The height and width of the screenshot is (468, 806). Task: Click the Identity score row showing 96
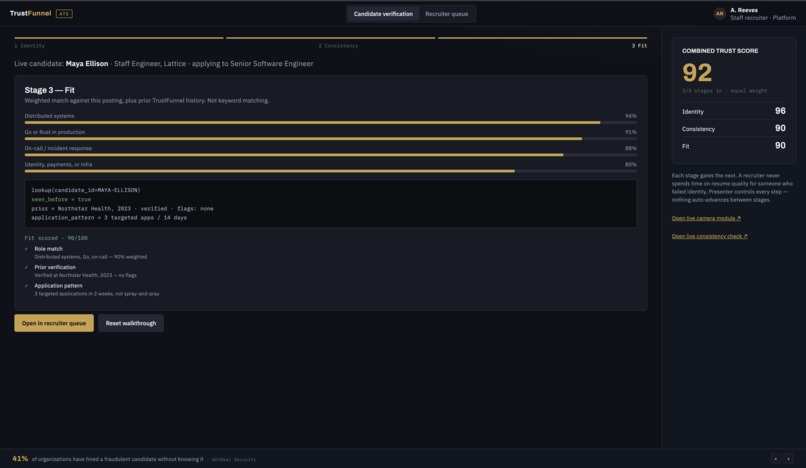pos(734,111)
